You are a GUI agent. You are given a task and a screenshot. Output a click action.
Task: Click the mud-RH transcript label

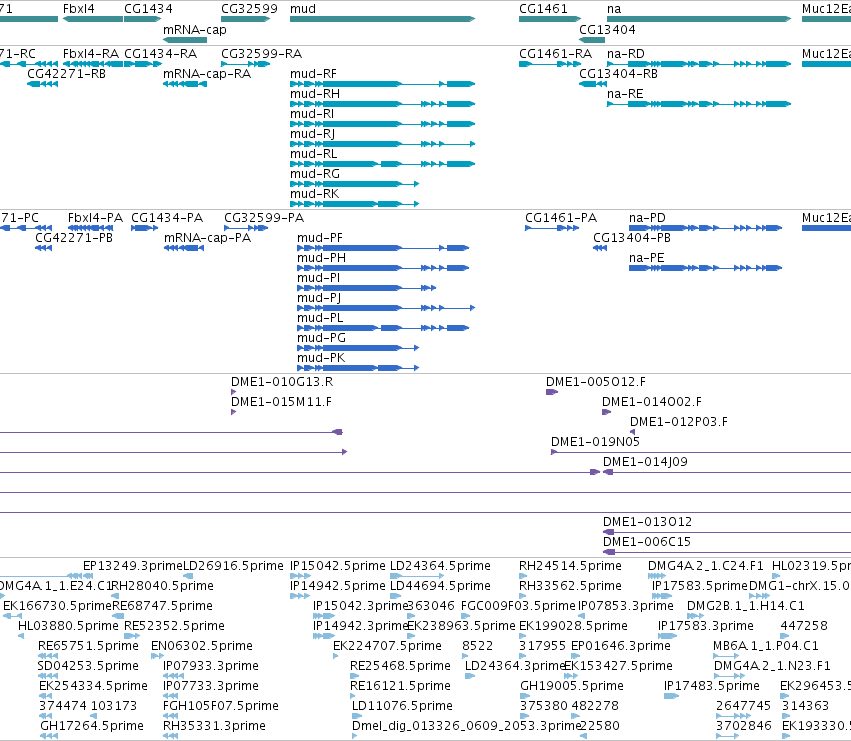(x=315, y=94)
